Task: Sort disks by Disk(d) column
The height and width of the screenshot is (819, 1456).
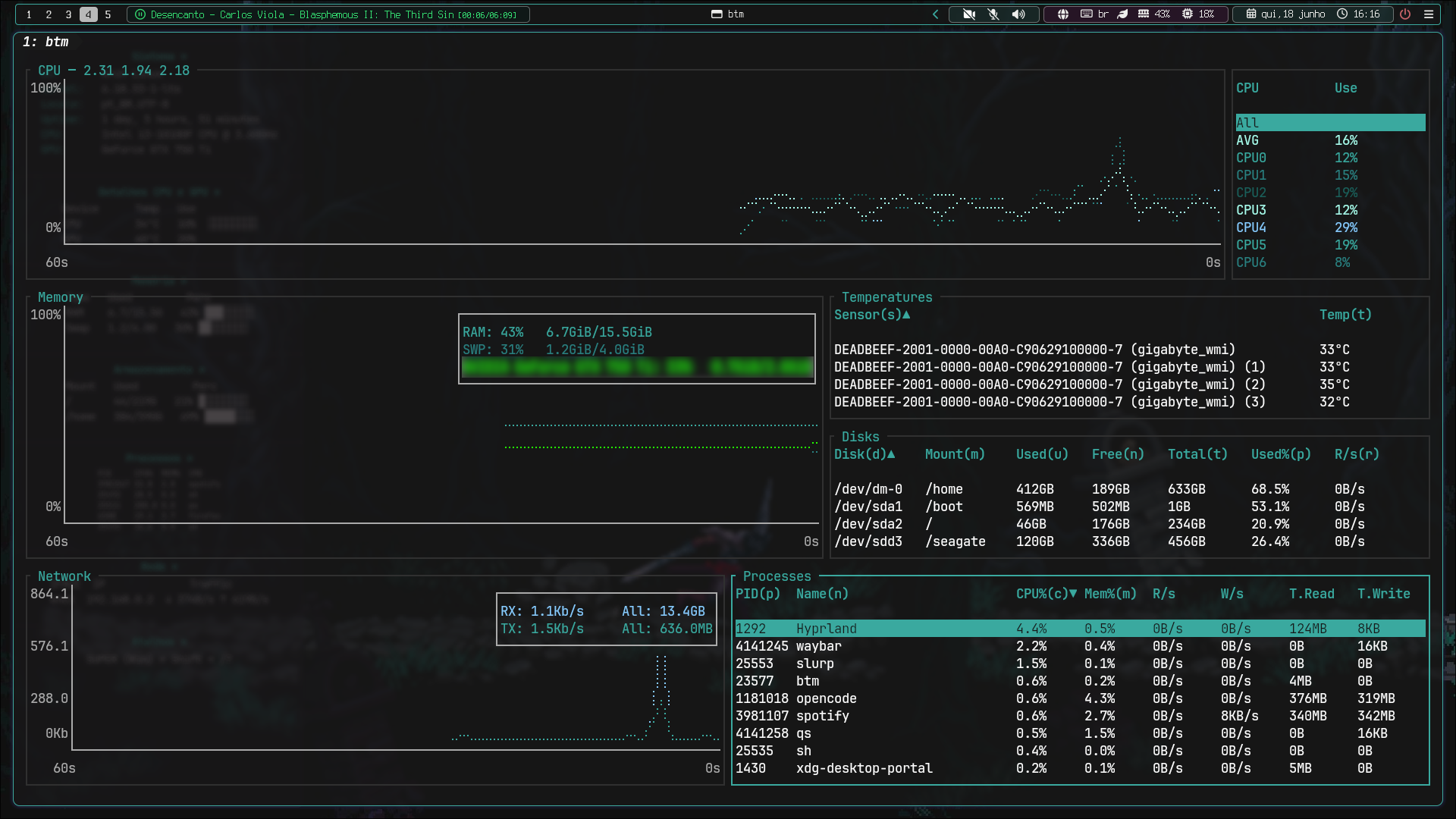Action: (x=864, y=454)
